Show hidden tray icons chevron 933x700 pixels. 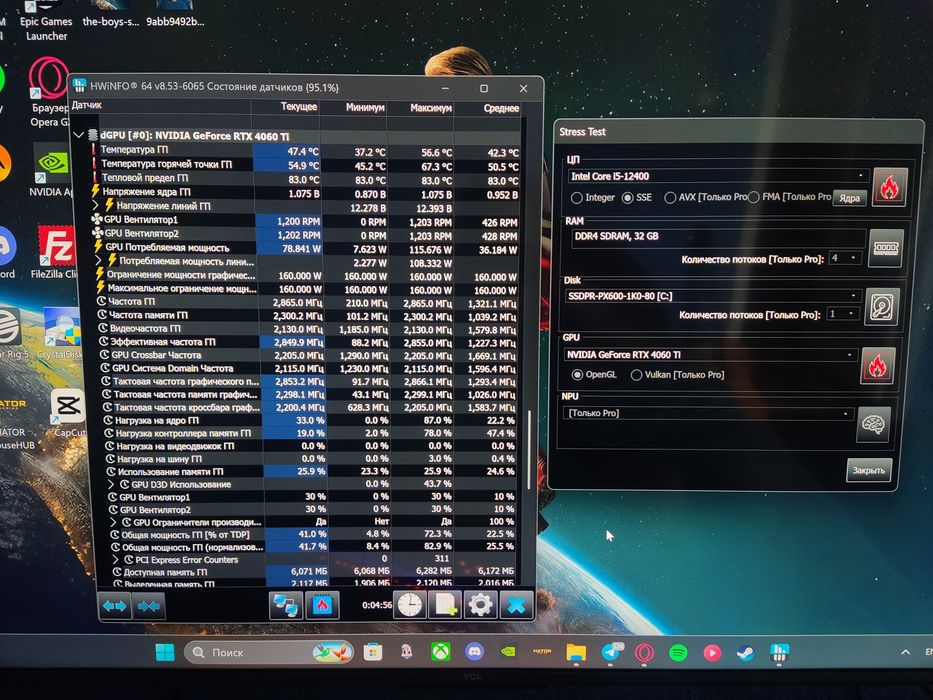pos(905,652)
